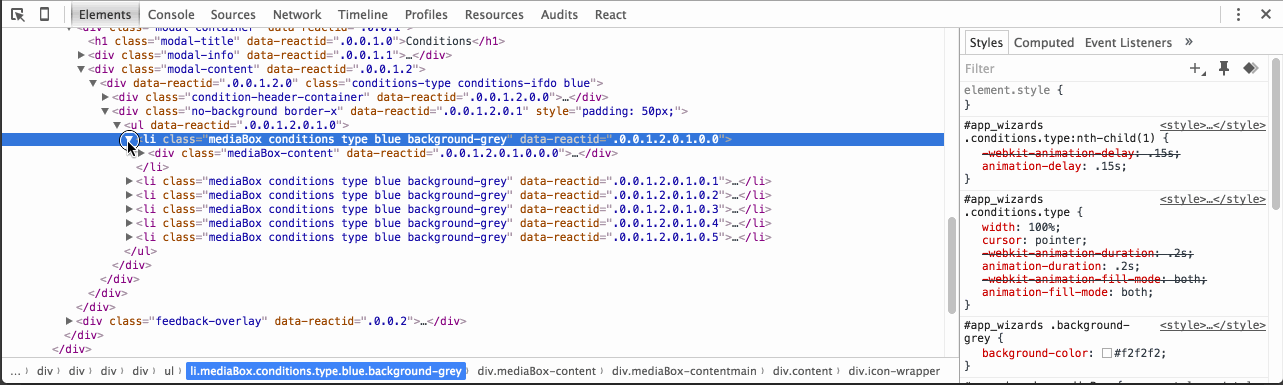Open the #f2f2f2 background-color swatch
The image size is (1283, 385).
tap(1106, 354)
